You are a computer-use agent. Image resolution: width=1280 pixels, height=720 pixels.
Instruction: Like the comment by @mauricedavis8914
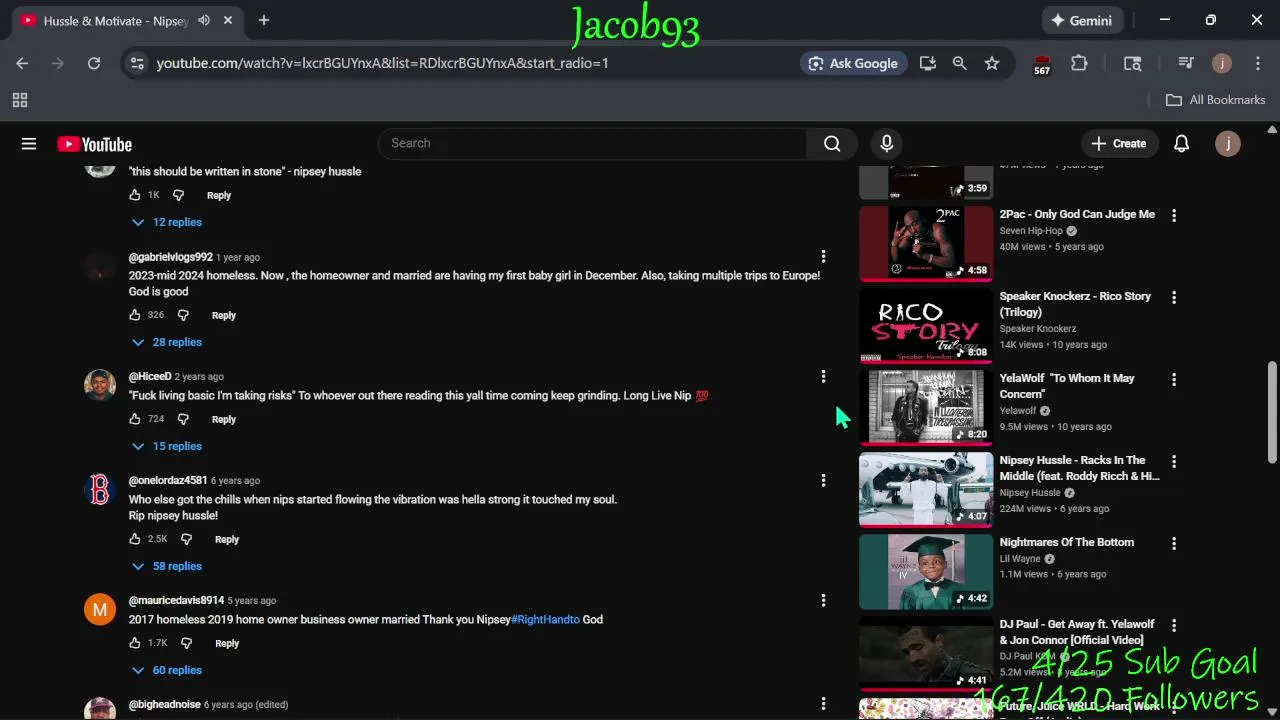[135, 643]
